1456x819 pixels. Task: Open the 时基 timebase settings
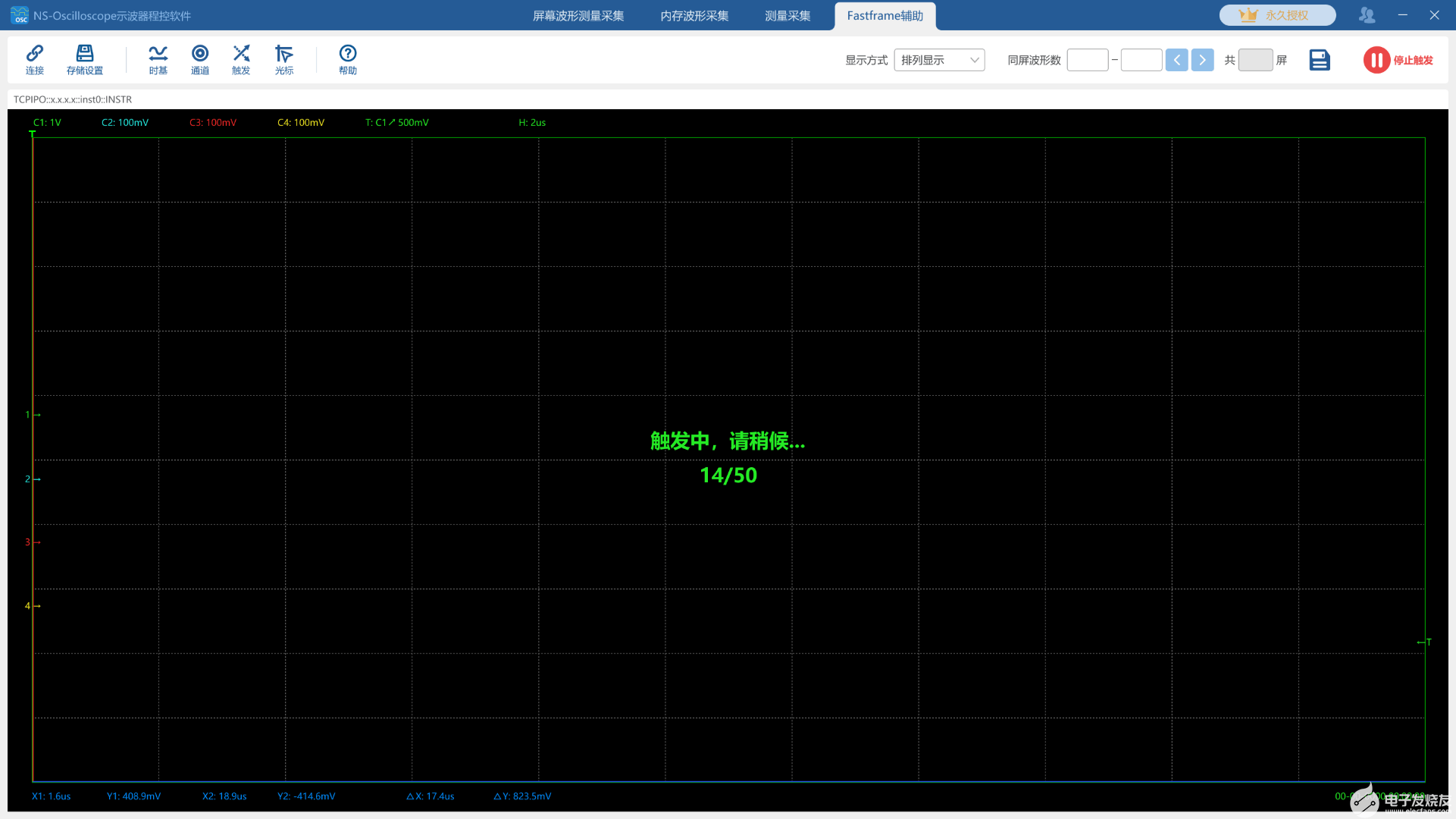pyautogui.click(x=158, y=59)
